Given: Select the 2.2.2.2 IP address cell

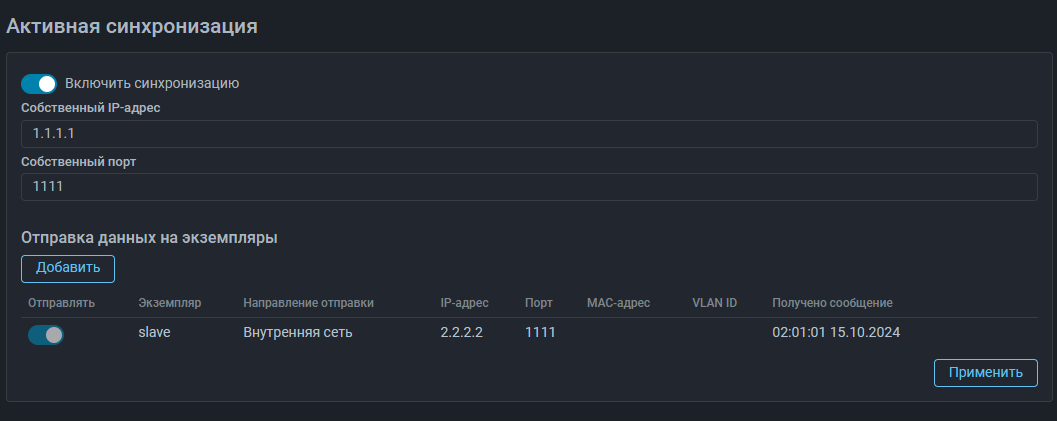Looking at the screenshot, I should click(462, 333).
